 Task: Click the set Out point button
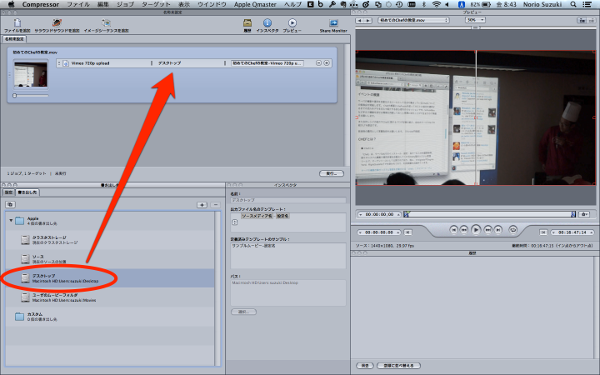pos(543,232)
